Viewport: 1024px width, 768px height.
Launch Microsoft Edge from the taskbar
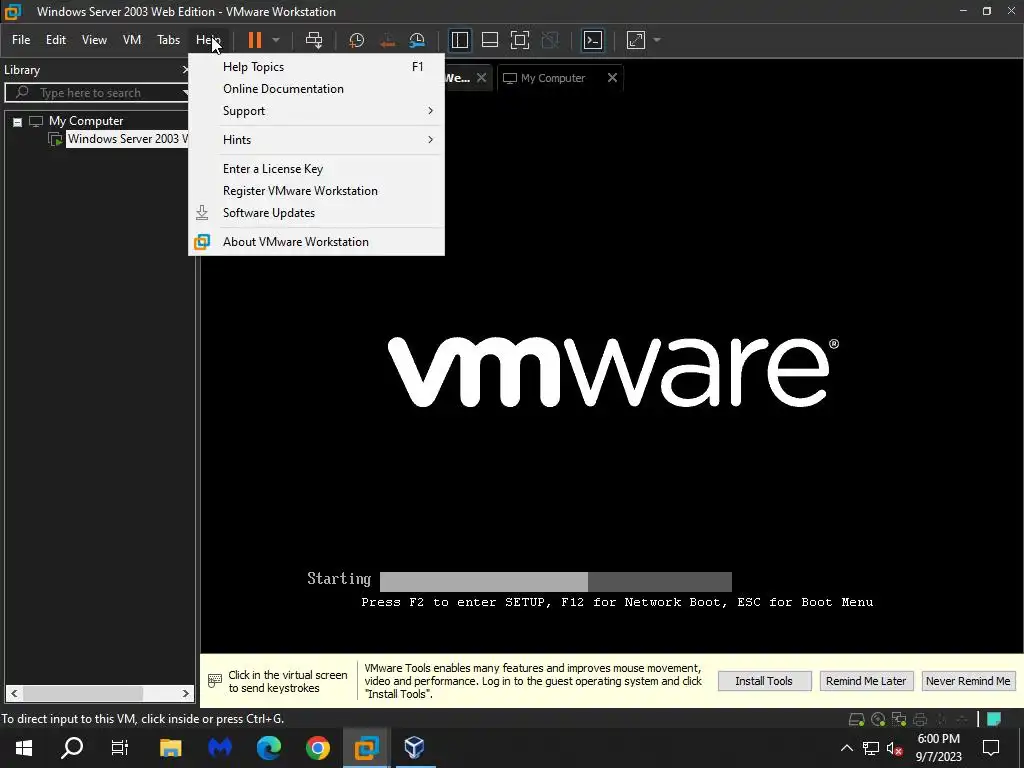click(x=268, y=748)
